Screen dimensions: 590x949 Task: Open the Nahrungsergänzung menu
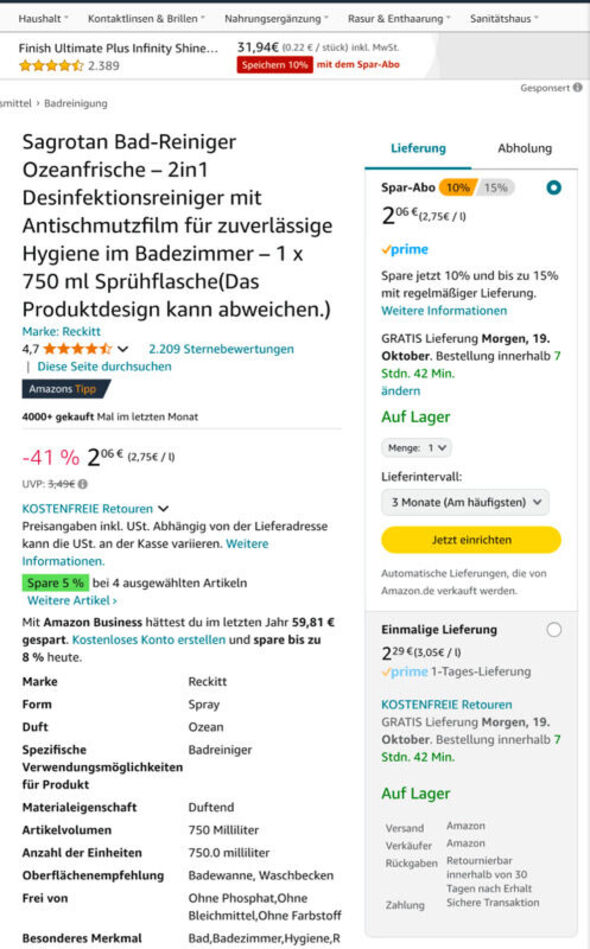pyautogui.click(x=276, y=19)
